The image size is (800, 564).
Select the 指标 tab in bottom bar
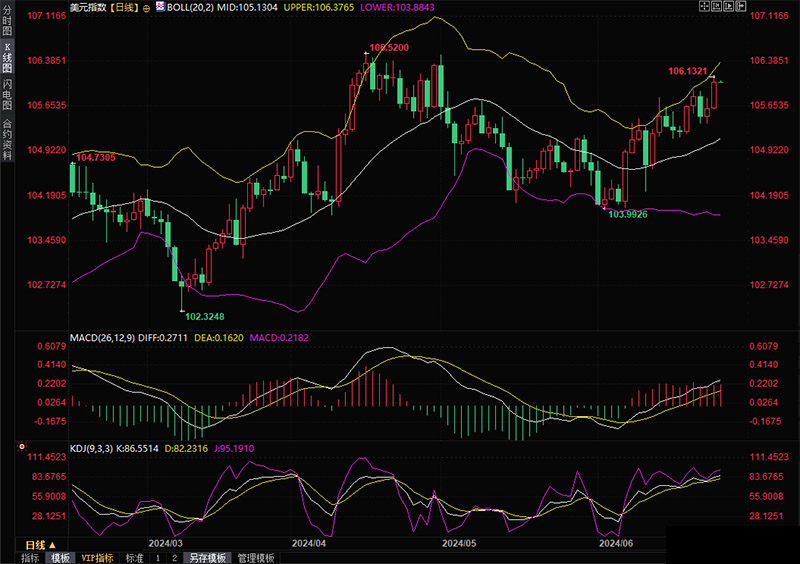30,558
